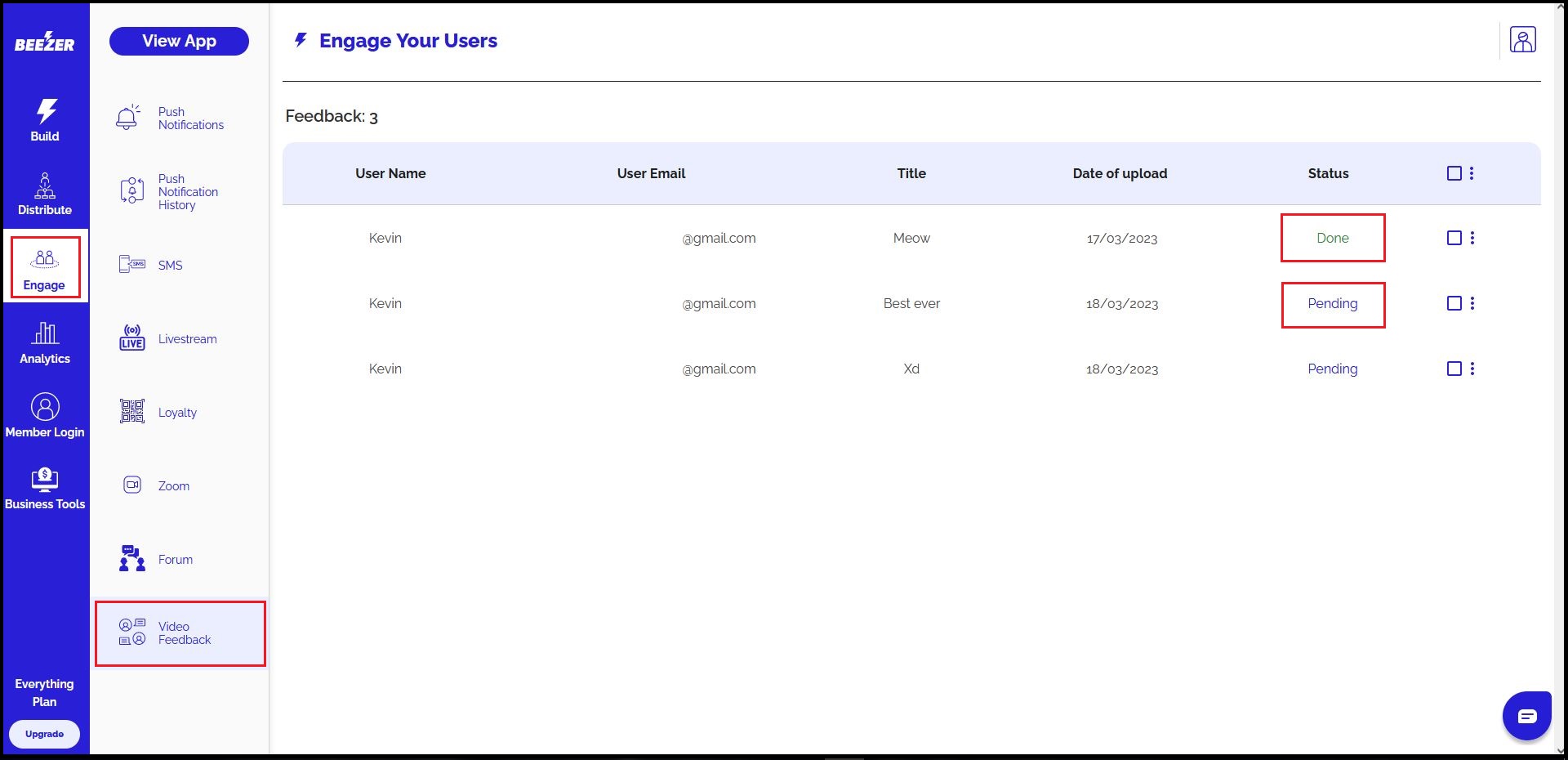Click the Build lightning bolt icon

coord(46,111)
